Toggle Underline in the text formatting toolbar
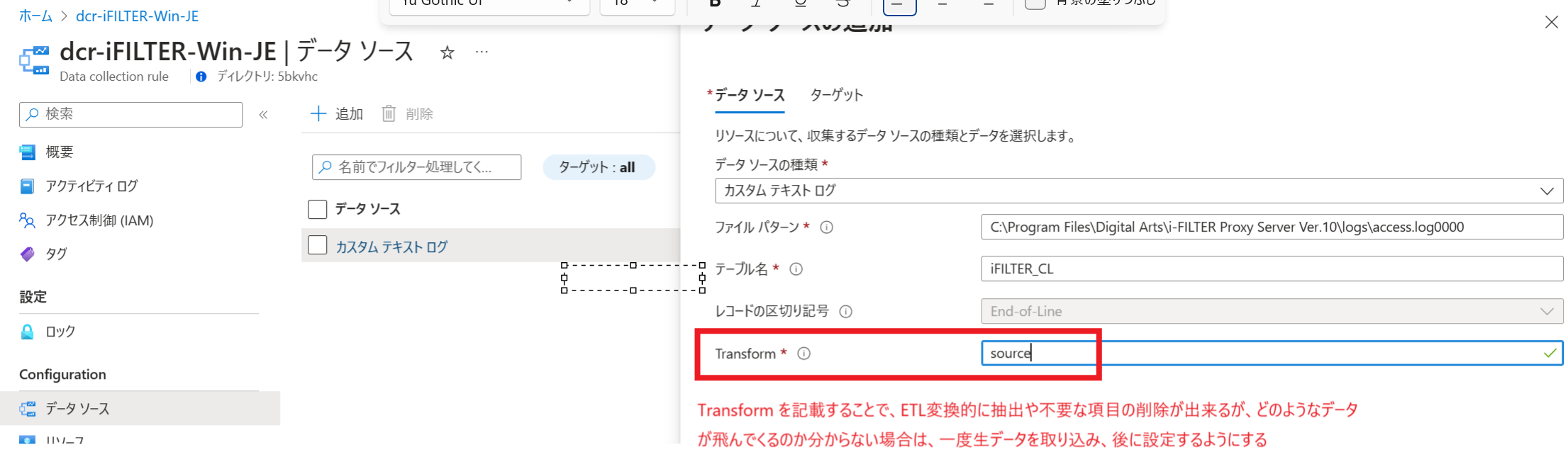1568x469 pixels. click(800, 4)
